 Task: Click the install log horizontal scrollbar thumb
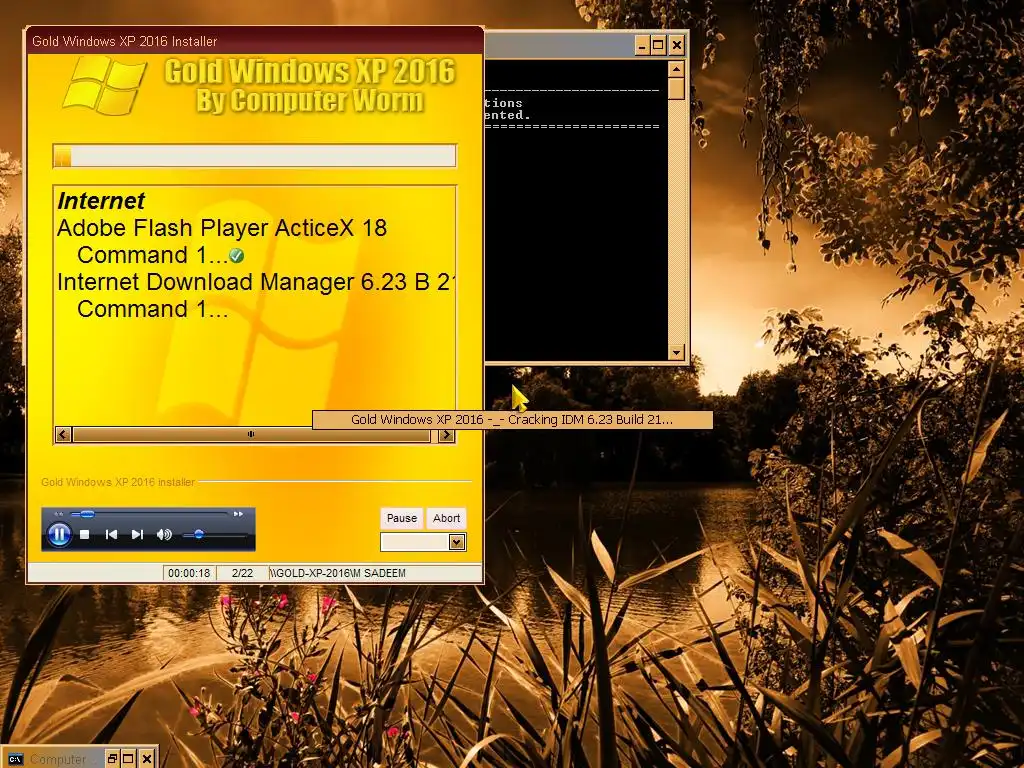(x=251, y=434)
